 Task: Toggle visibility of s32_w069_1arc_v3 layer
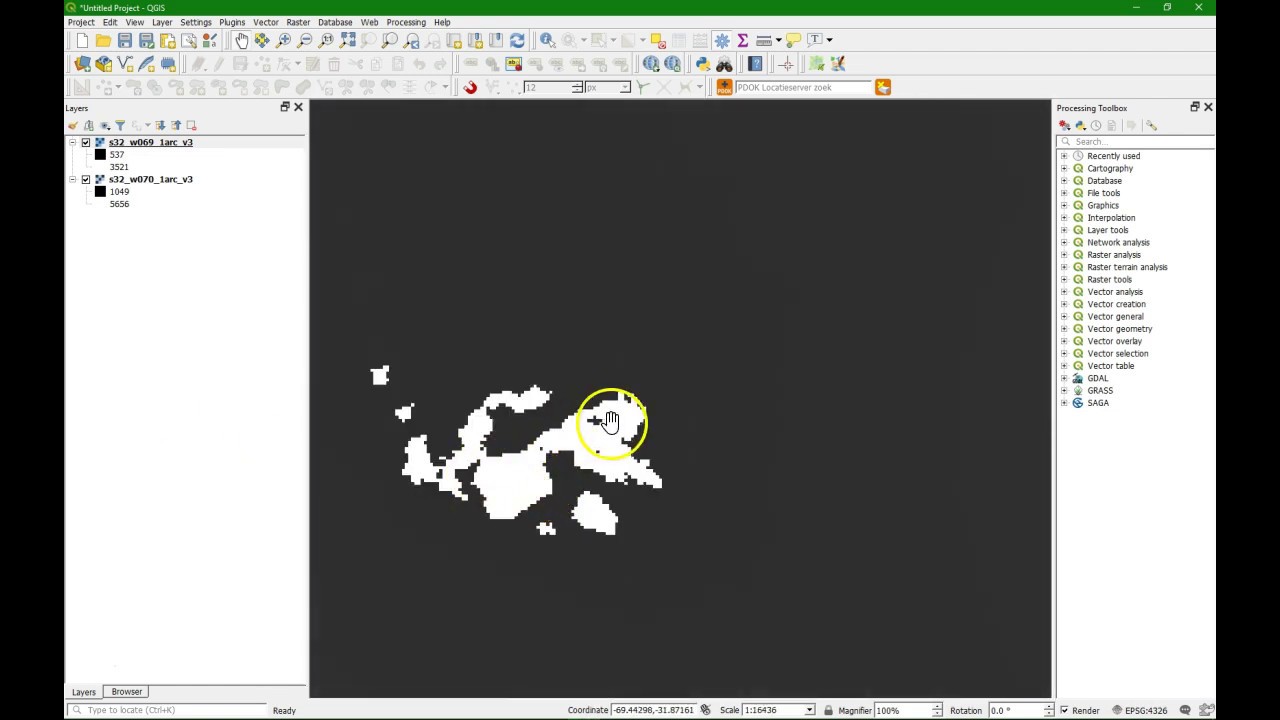pos(86,142)
